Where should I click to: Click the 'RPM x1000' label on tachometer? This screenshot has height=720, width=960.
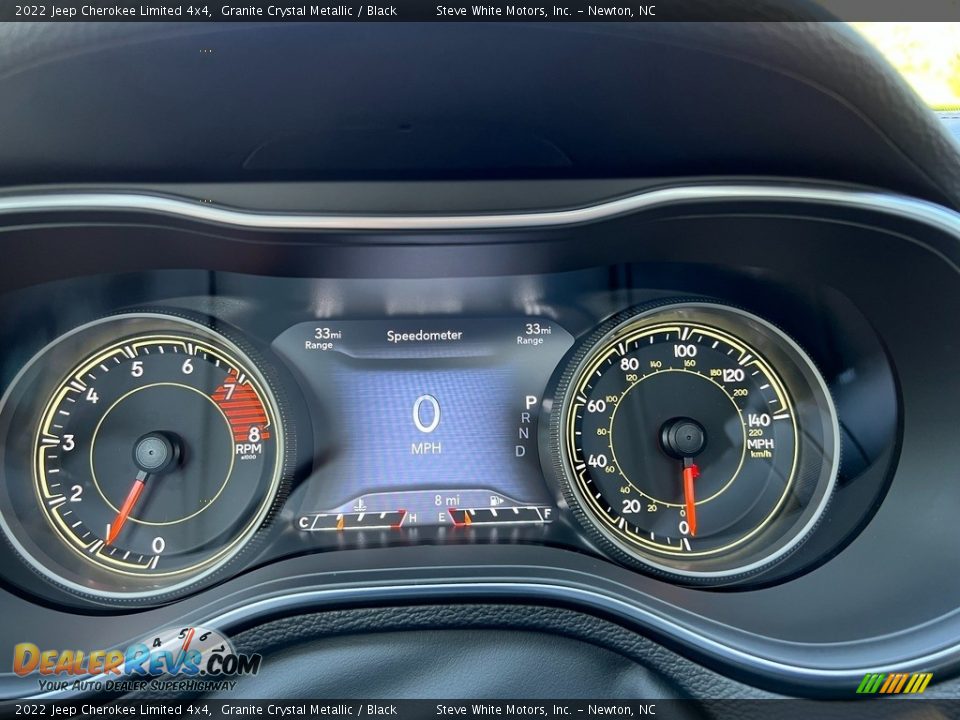click(x=249, y=451)
